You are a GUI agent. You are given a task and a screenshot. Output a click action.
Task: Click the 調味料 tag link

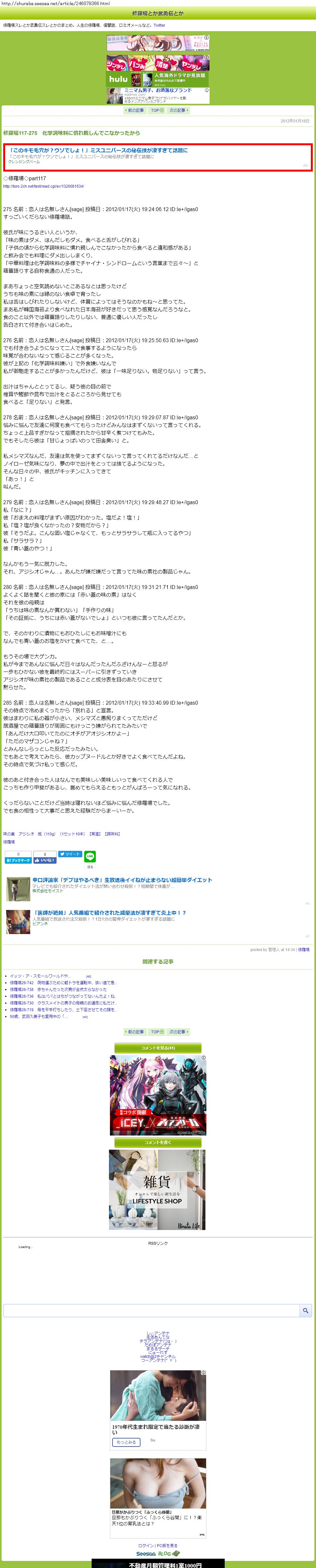[113, 834]
